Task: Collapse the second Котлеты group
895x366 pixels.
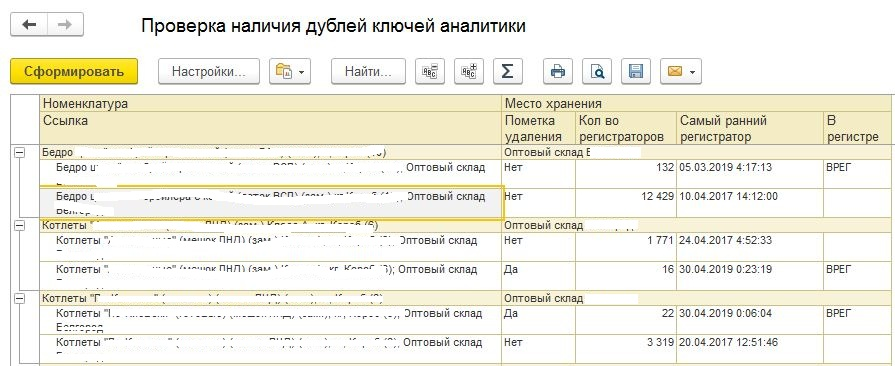Action: (19, 299)
